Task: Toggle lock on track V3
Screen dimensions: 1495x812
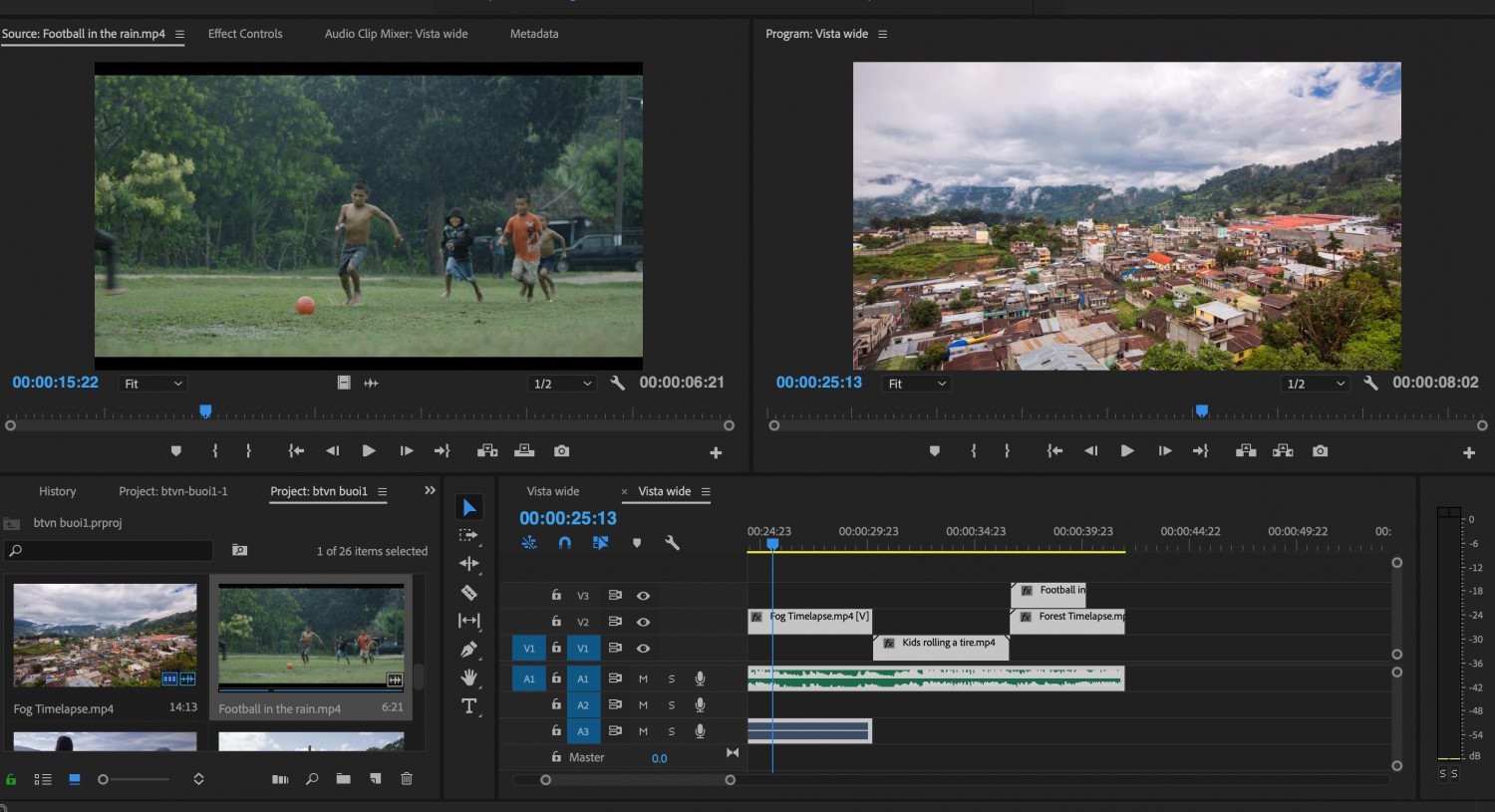Action: [556, 595]
